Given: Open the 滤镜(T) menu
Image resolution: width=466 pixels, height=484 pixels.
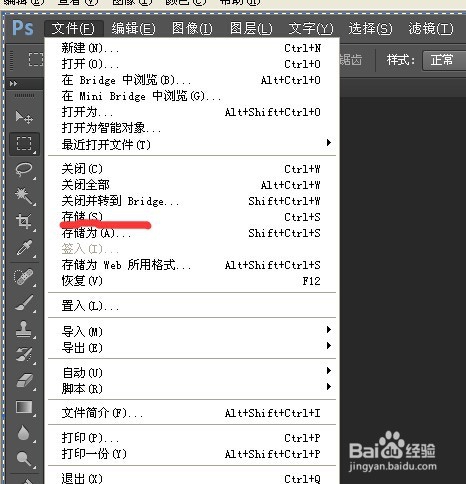Looking at the screenshot, I should point(431,28).
